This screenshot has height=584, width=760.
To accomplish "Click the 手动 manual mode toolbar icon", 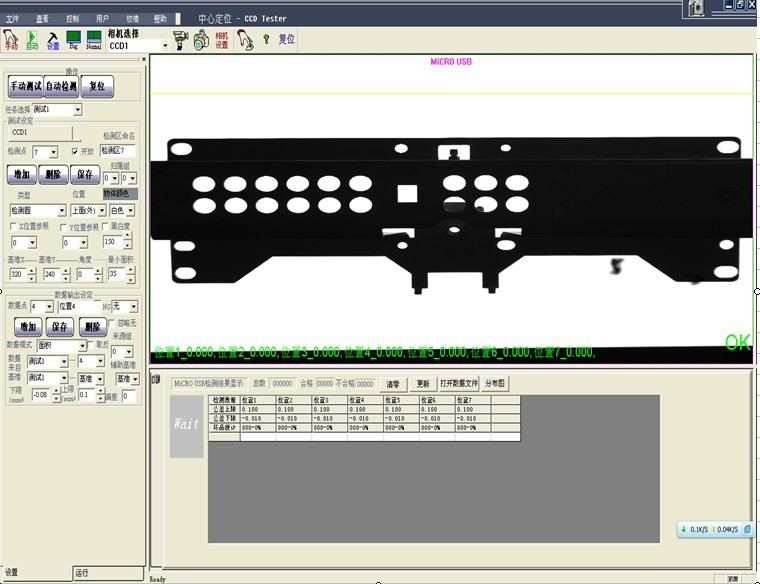I will click(x=11, y=40).
